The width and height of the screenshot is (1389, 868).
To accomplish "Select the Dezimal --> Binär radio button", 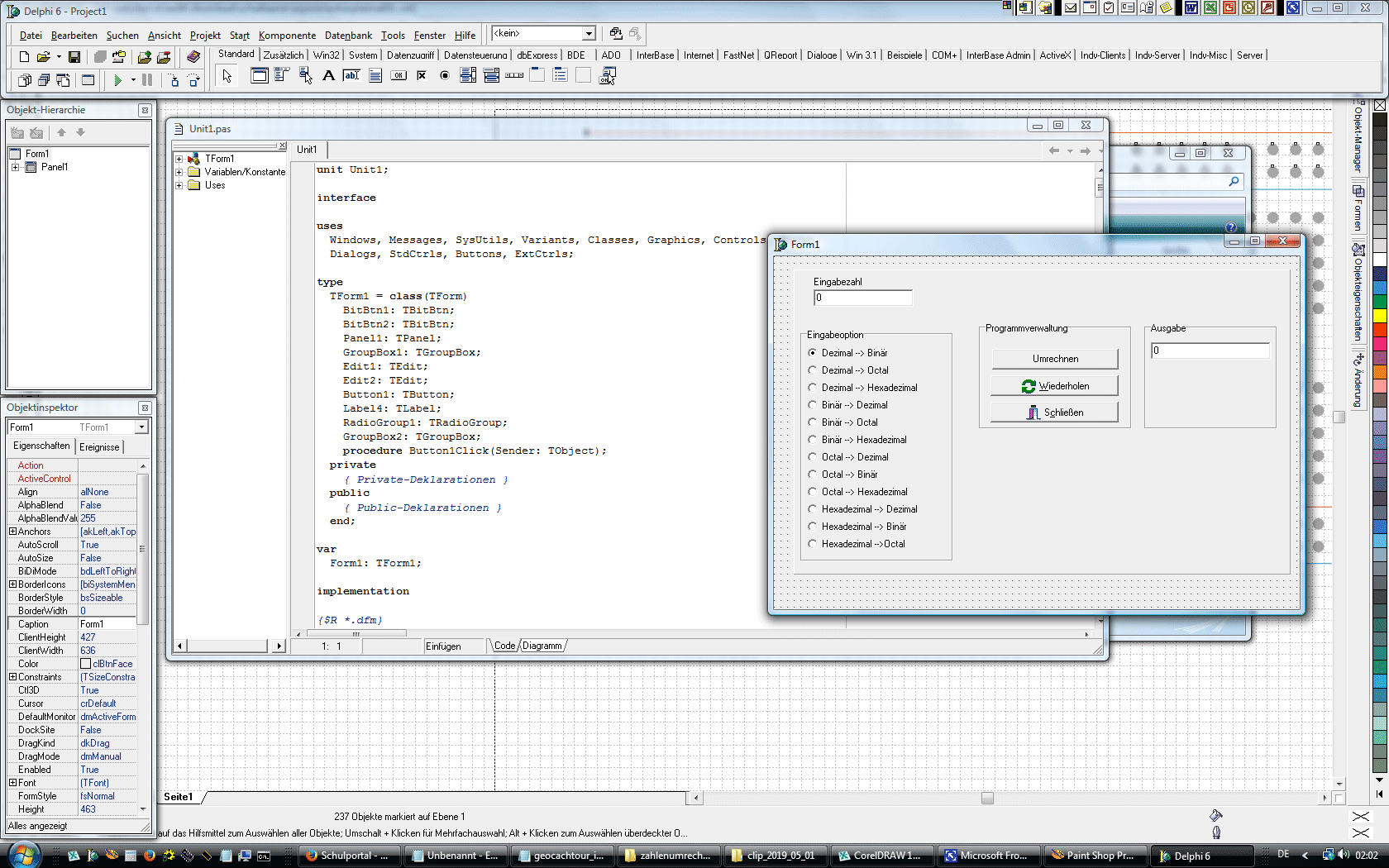I will point(848,353).
